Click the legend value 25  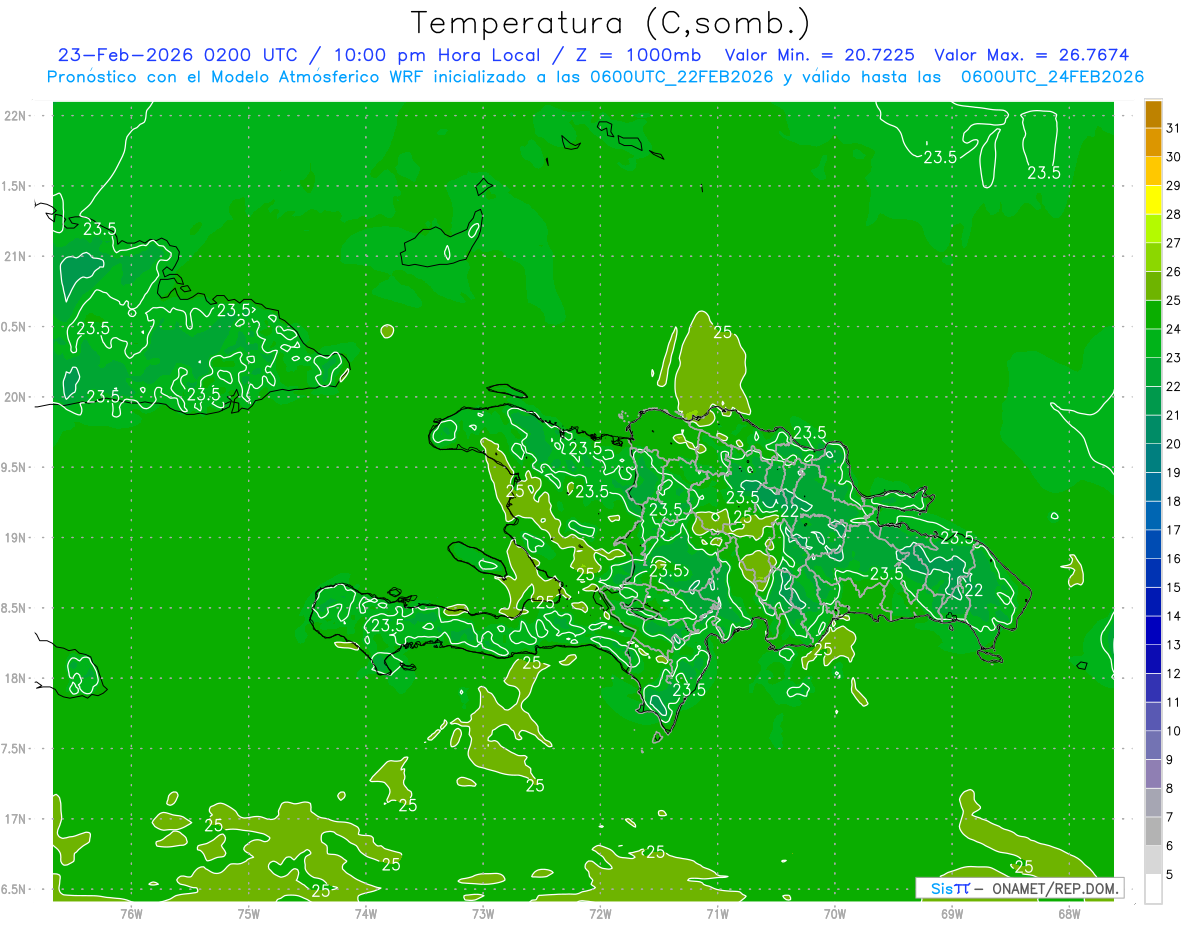[x=1174, y=300]
